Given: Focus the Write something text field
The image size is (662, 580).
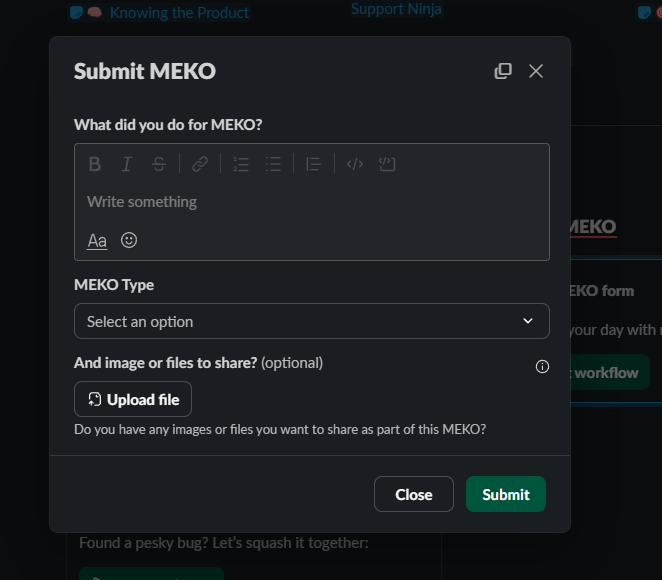Looking at the screenshot, I should click(x=312, y=202).
